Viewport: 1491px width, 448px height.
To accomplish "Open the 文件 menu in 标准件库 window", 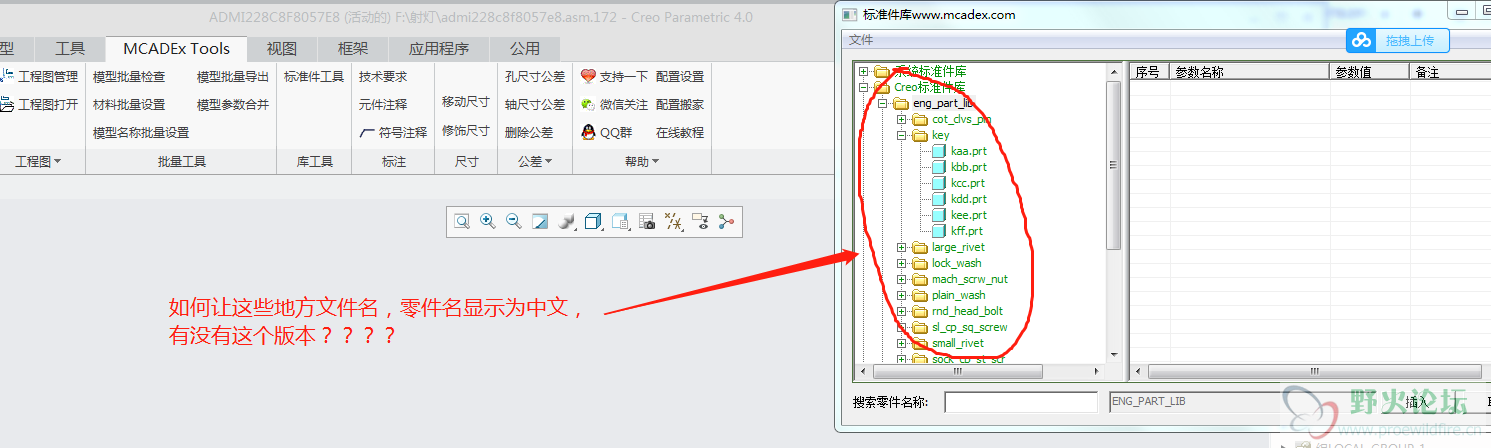I will pos(861,40).
